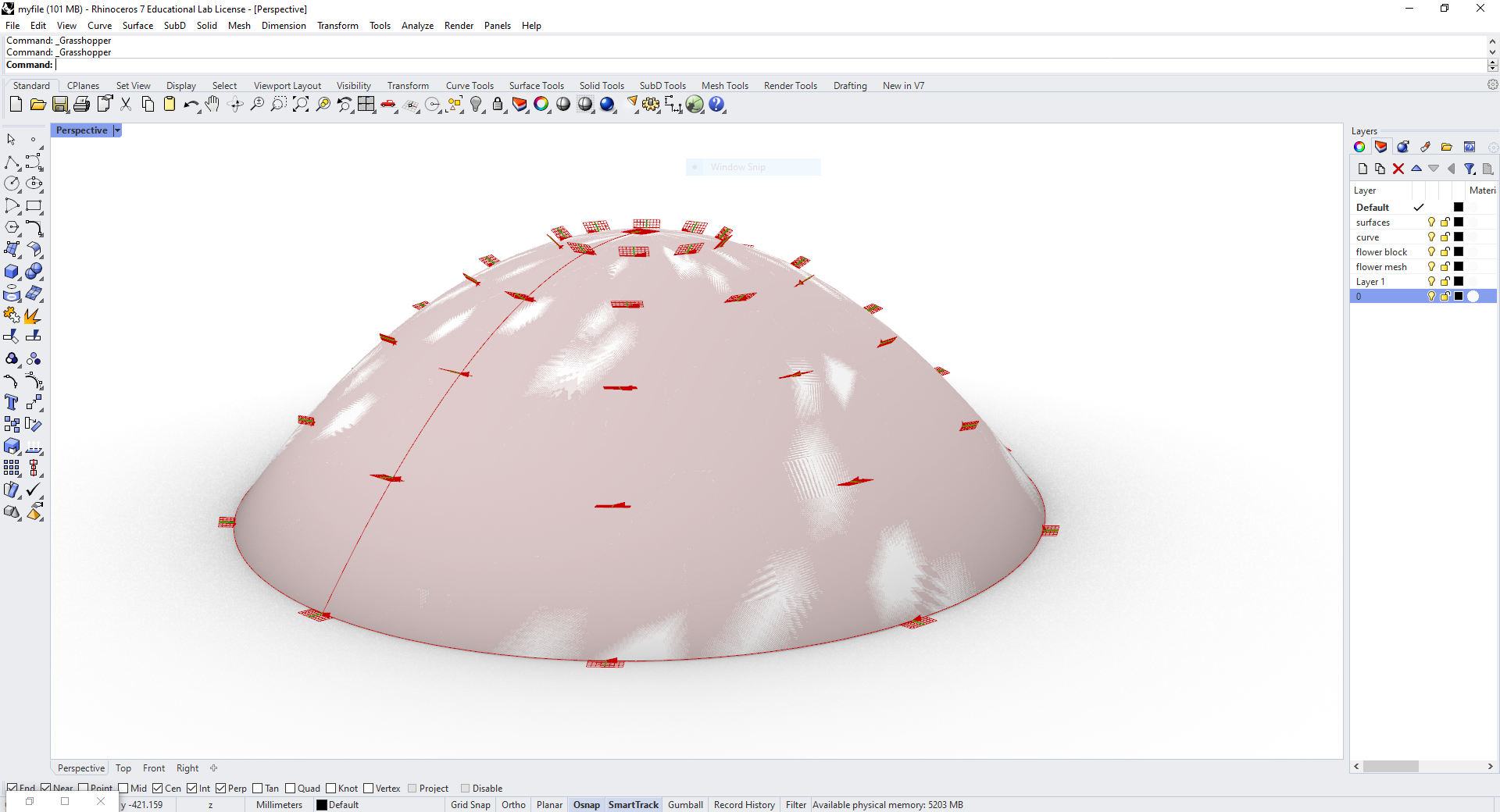Viewport: 1500px width, 812px height.
Task: Toggle visibility lightbulb of surfaces layer
Action: coord(1431,223)
